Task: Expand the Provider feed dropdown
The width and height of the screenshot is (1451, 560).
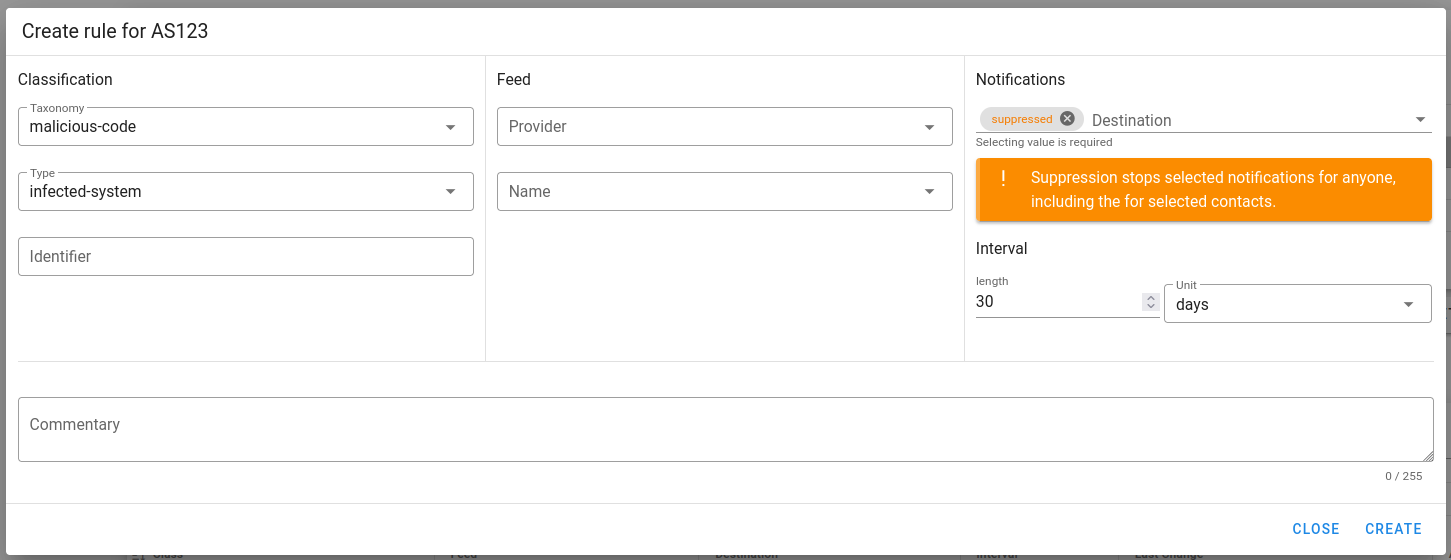Action: [725, 127]
